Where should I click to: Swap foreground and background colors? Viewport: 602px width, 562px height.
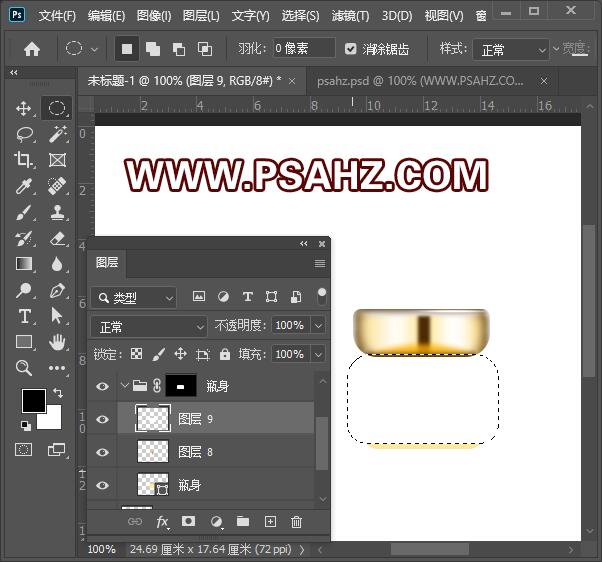click(58, 393)
